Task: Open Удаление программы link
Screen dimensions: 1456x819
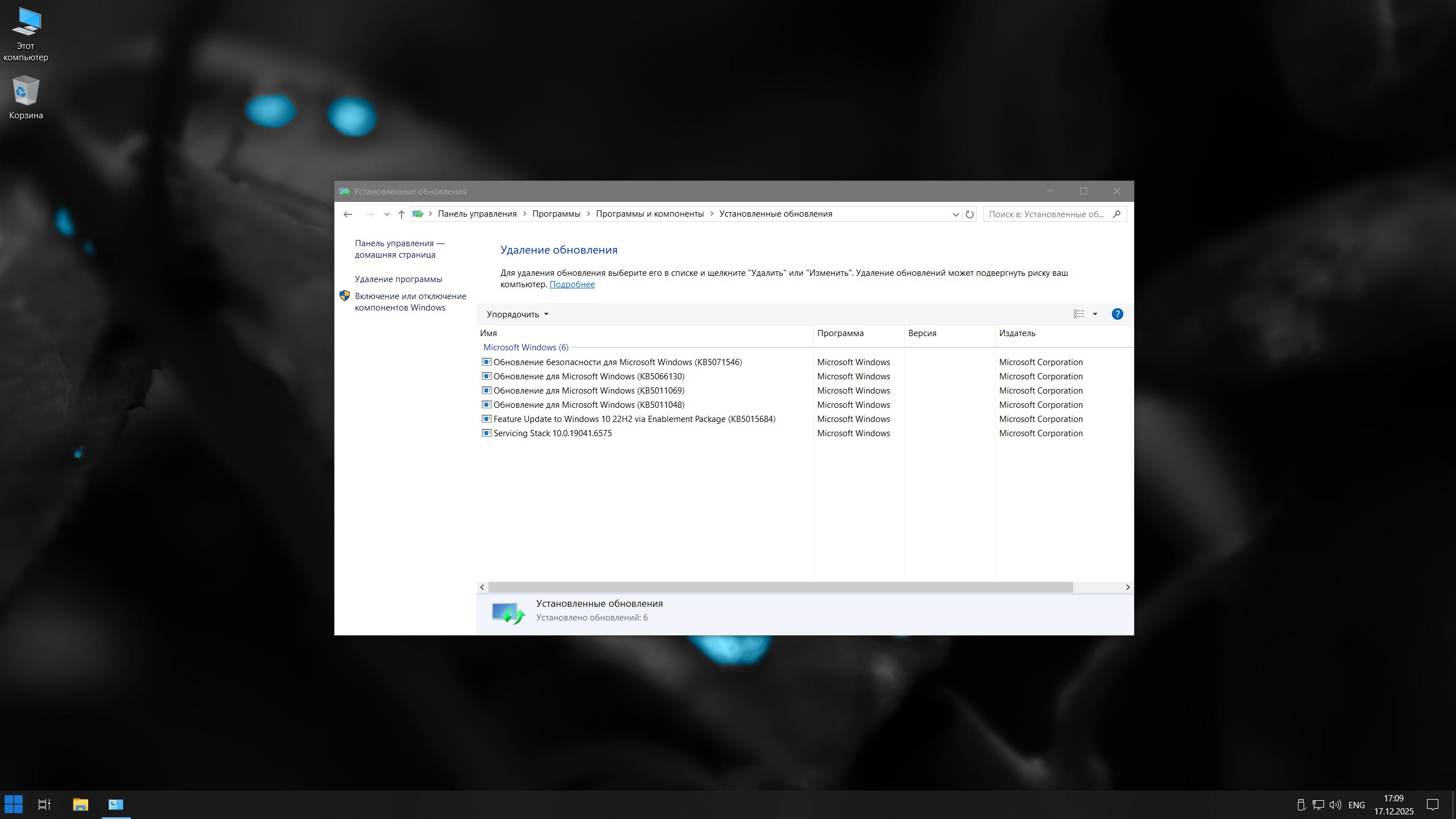Action: 398,279
